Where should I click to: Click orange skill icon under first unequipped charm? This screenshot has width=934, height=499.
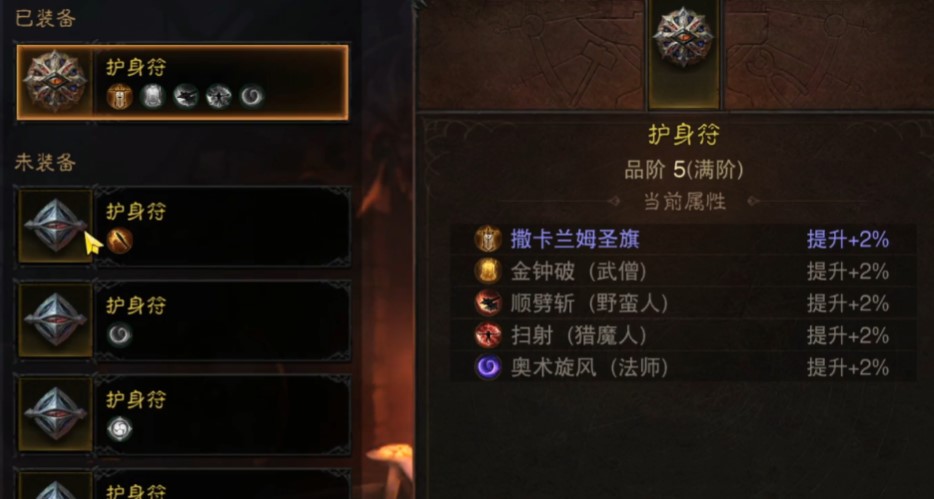(119, 241)
